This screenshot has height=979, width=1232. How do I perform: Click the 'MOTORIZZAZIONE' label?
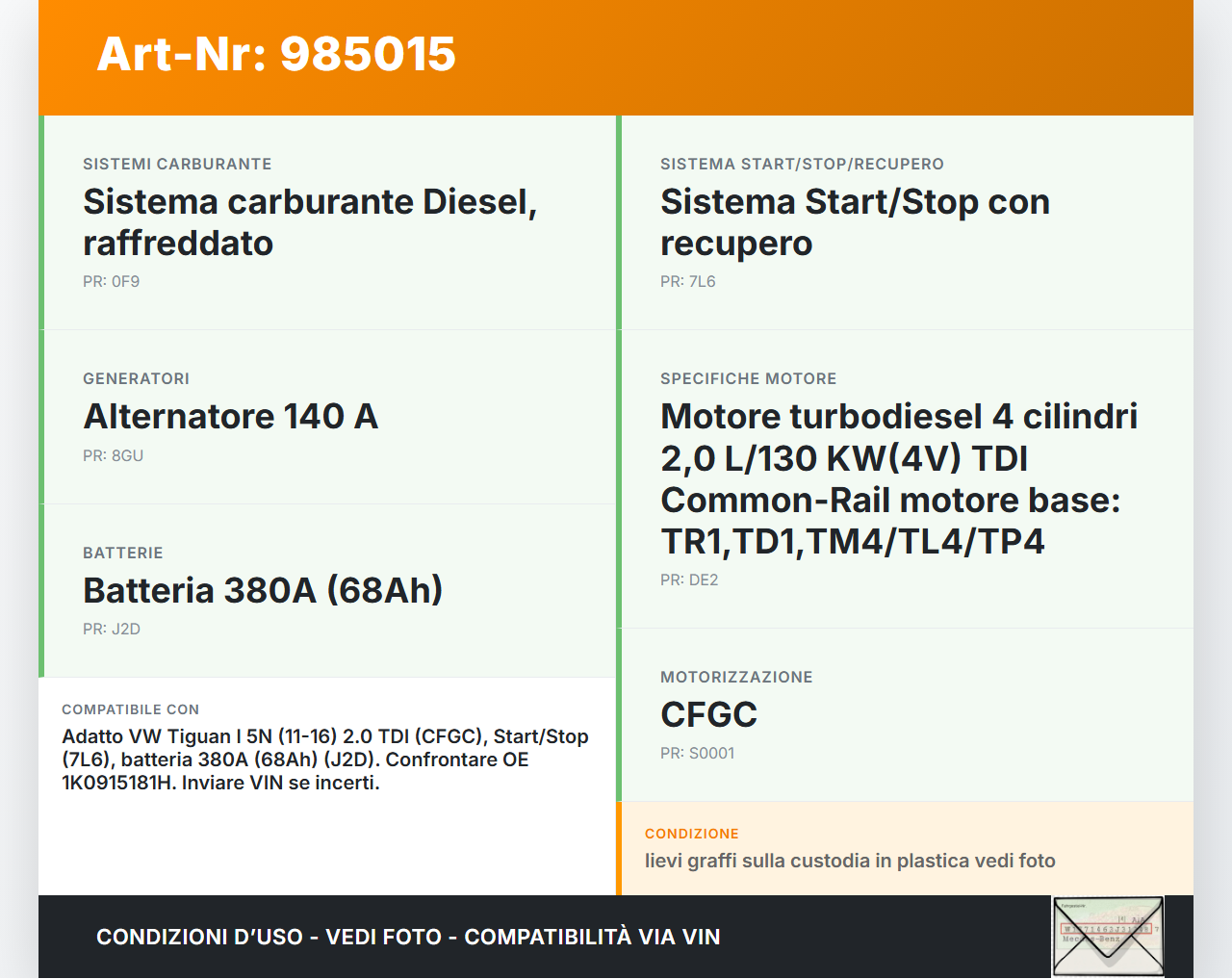pos(736,677)
